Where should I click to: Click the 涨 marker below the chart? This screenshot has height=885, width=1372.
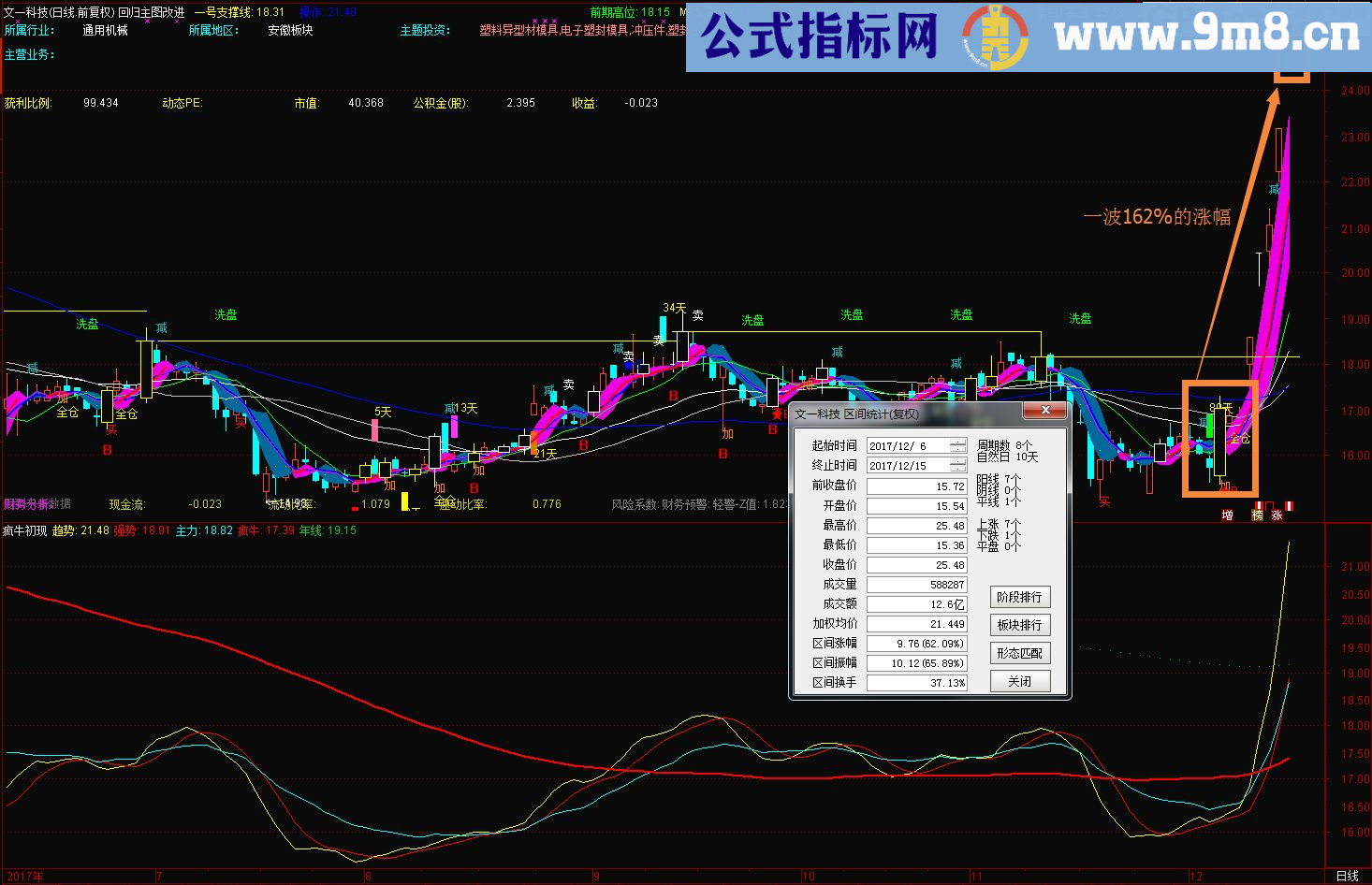click(x=1277, y=515)
